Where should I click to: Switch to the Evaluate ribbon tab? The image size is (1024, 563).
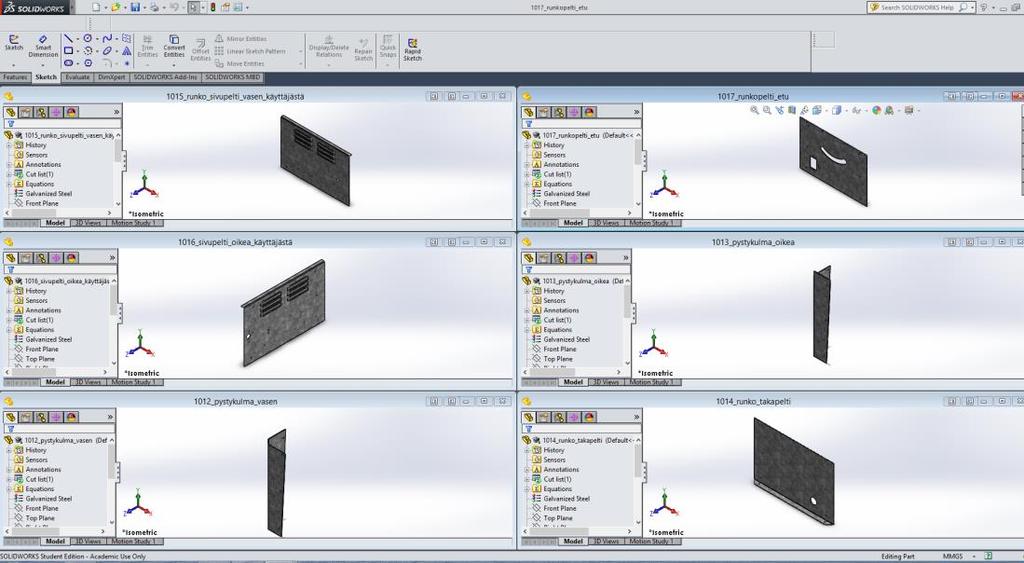coord(77,77)
